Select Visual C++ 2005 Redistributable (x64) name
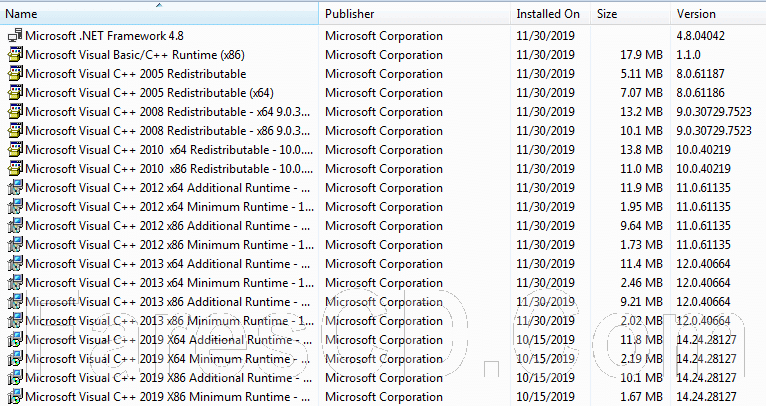Image resolution: width=766 pixels, height=406 pixels. (149, 93)
